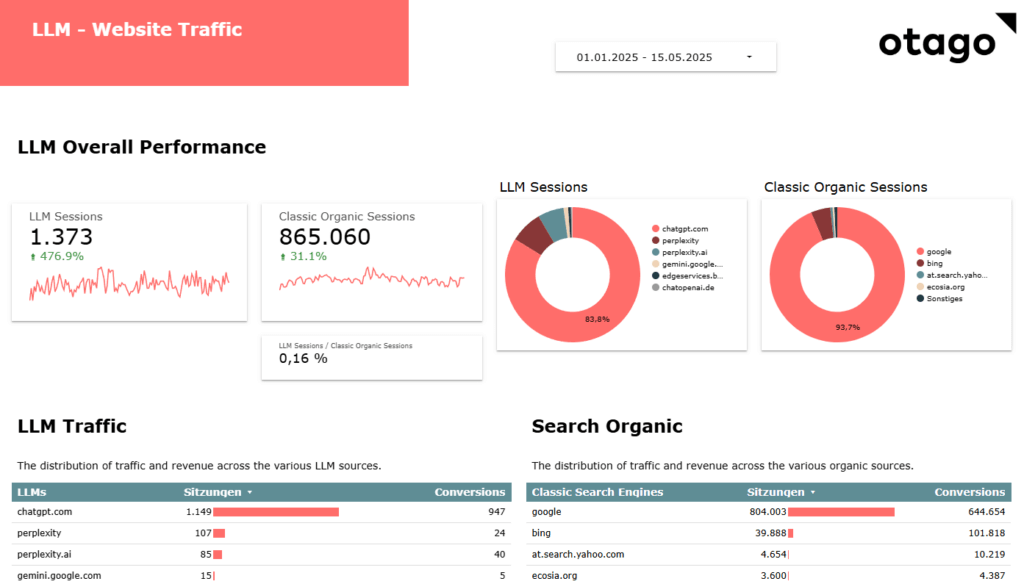Select the chatgpt.com legend color dot
The width and height of the screenshot is (1024, 584).
[655, 229]
